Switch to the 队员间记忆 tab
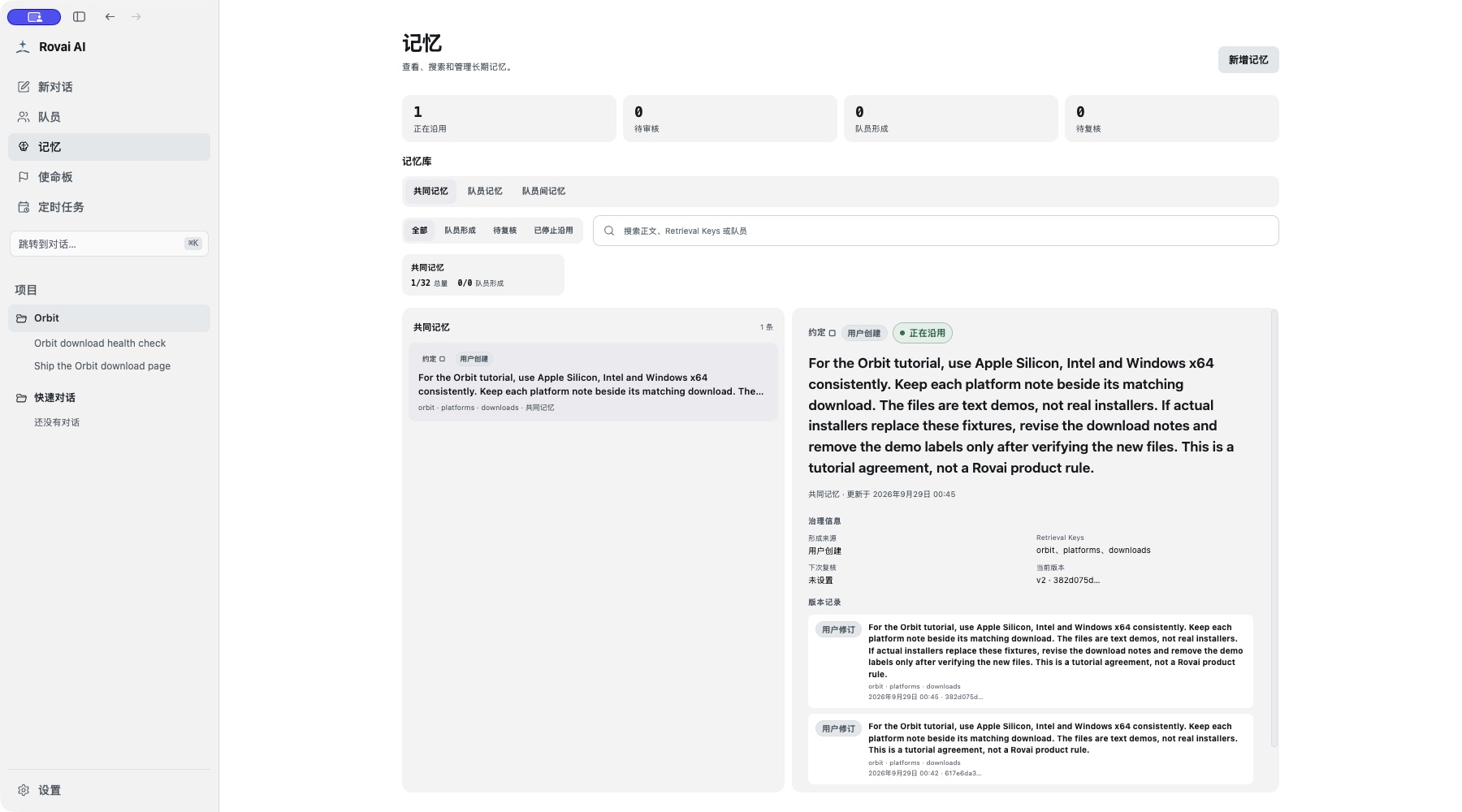Viewport: 1462px width, 812px height. (543, 192)
